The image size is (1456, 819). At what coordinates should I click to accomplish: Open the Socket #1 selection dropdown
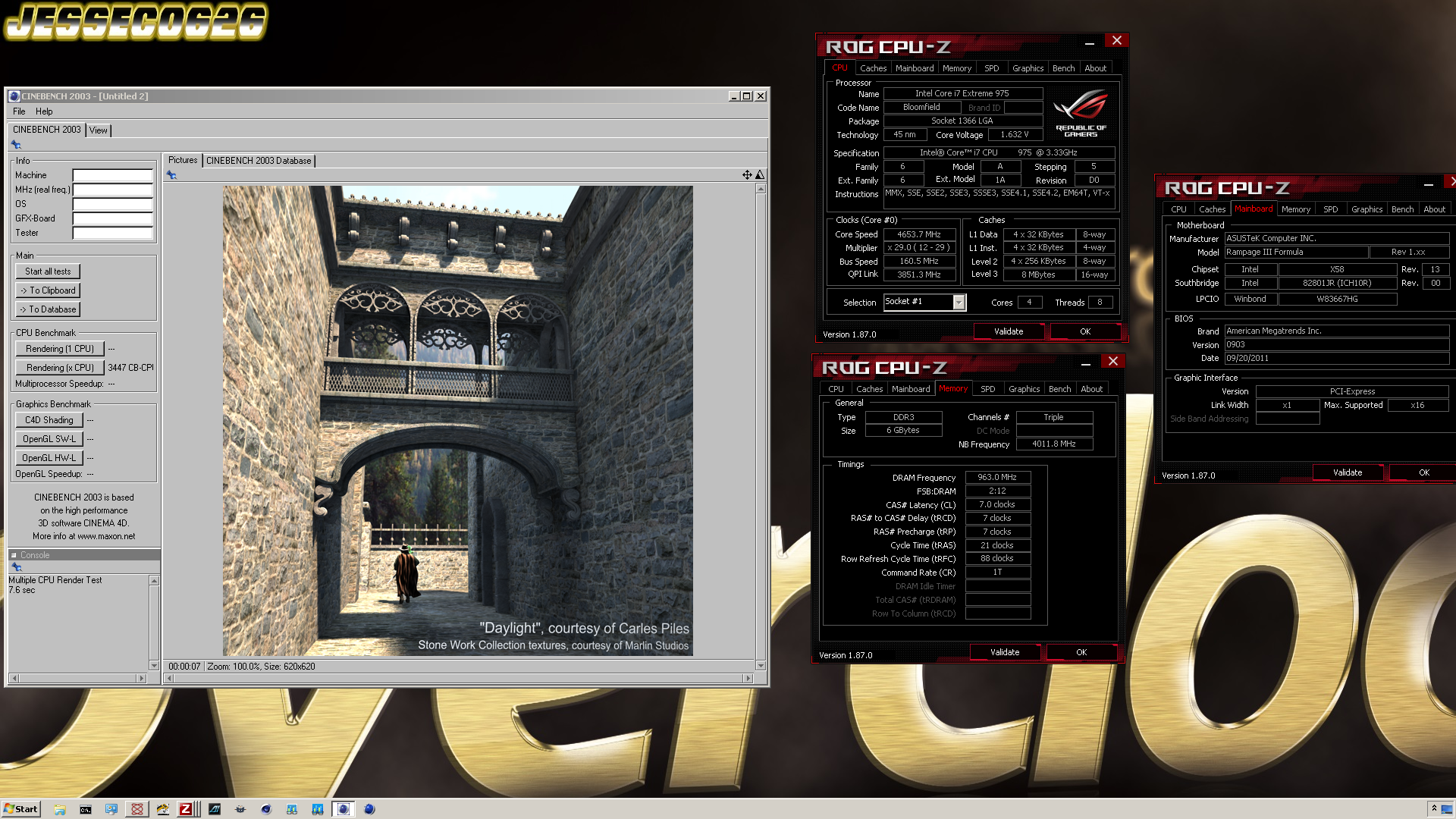pos(959,303)
